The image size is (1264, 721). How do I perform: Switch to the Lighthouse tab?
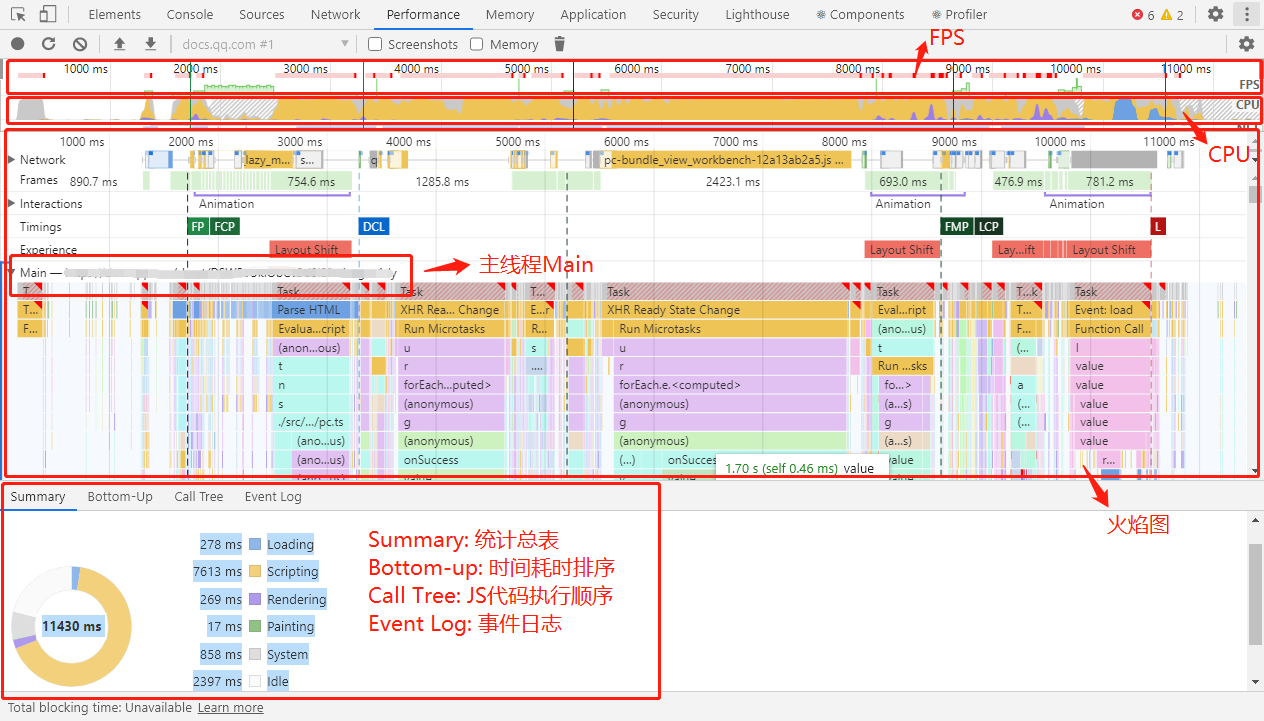pyautogui.click(x=757, y=14)
